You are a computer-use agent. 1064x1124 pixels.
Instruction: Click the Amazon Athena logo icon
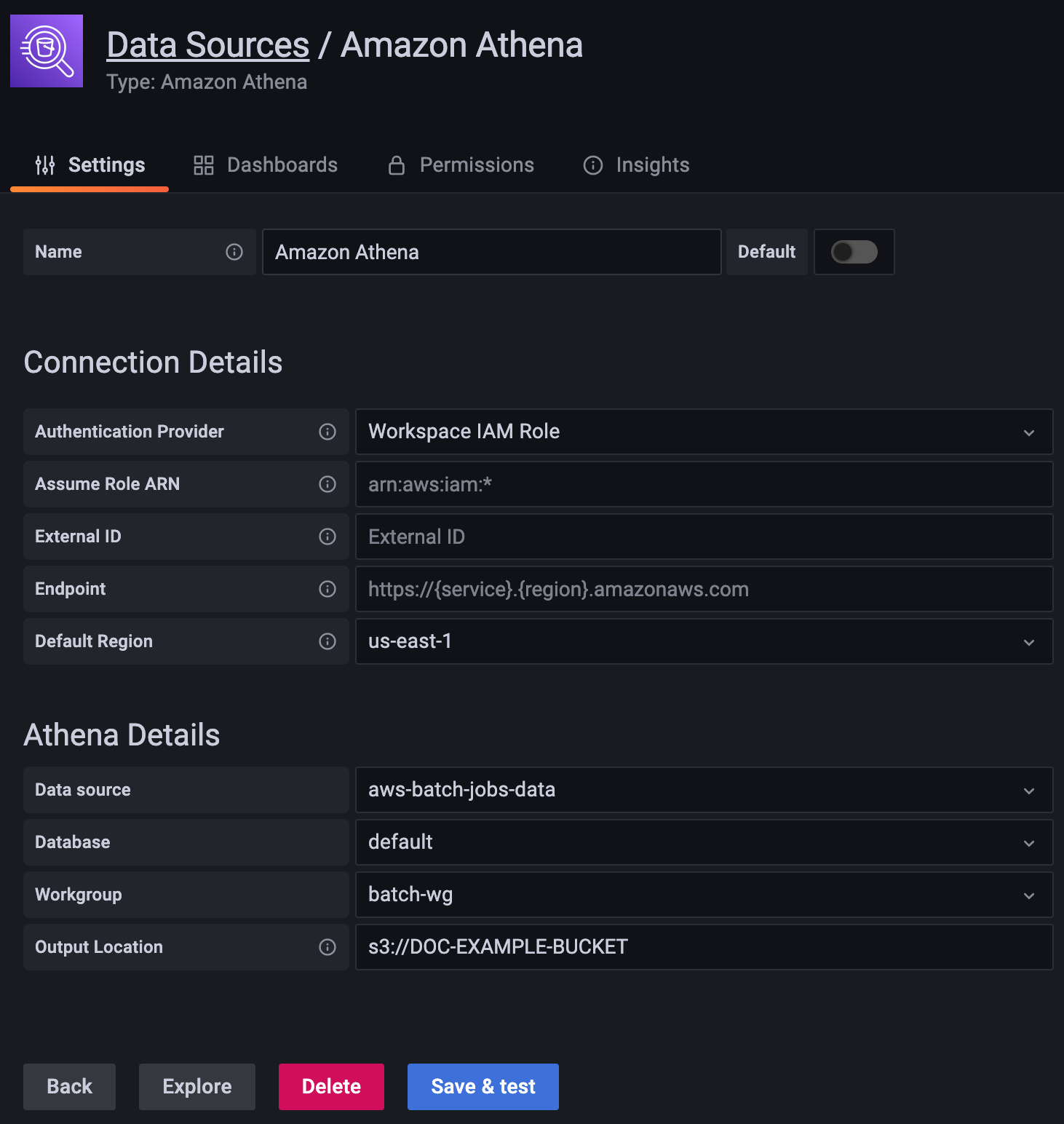(47, 51)
